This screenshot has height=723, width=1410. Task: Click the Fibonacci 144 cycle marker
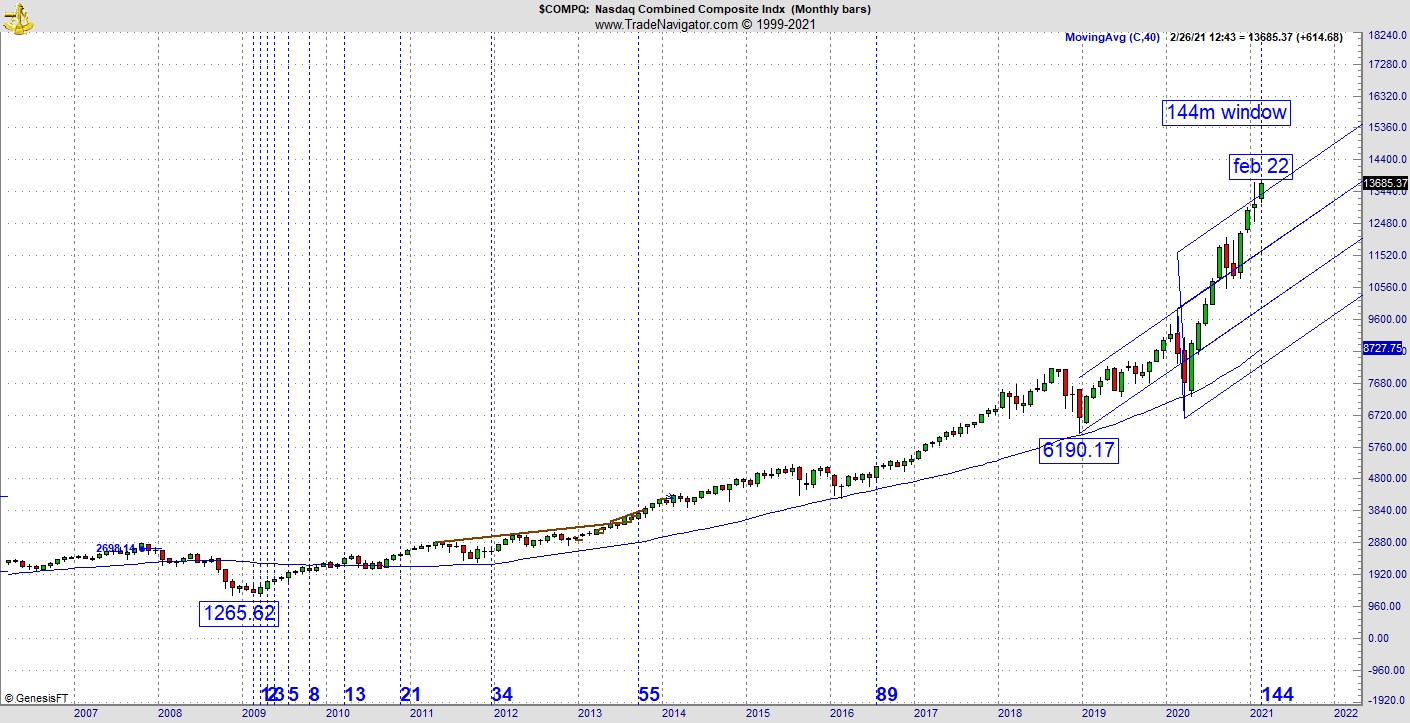pyautogui.click(x=1277, y=695)
